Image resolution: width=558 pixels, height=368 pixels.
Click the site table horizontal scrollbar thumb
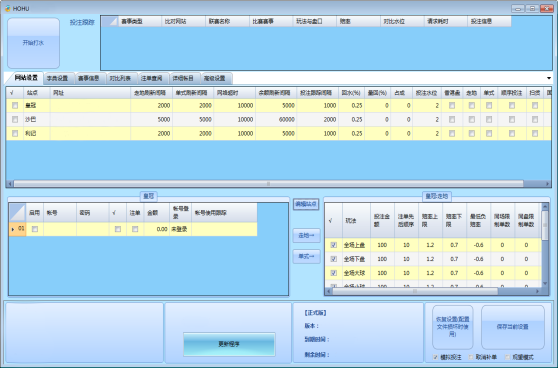point(269,184)
